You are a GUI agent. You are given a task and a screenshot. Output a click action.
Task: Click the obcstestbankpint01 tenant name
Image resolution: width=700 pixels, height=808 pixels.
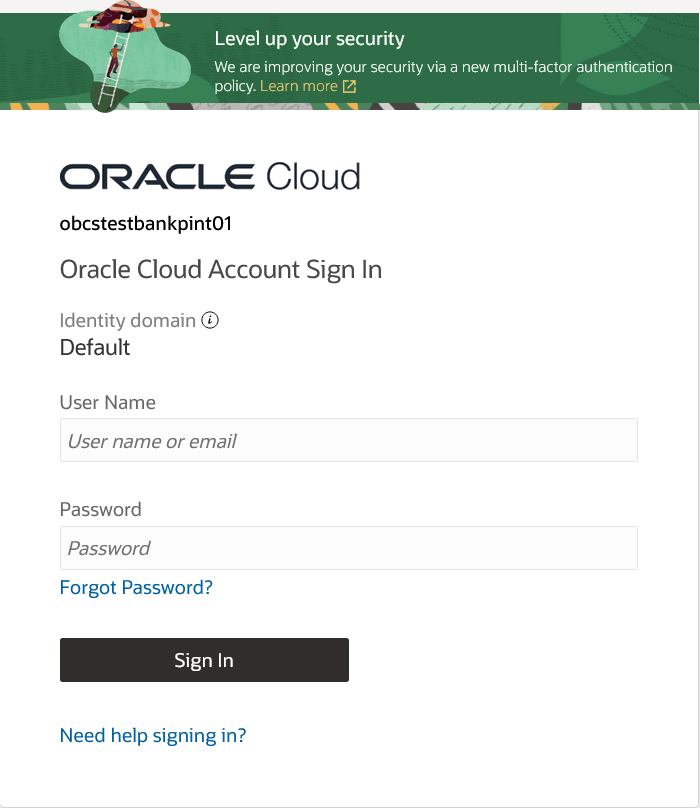pos(146,223)
